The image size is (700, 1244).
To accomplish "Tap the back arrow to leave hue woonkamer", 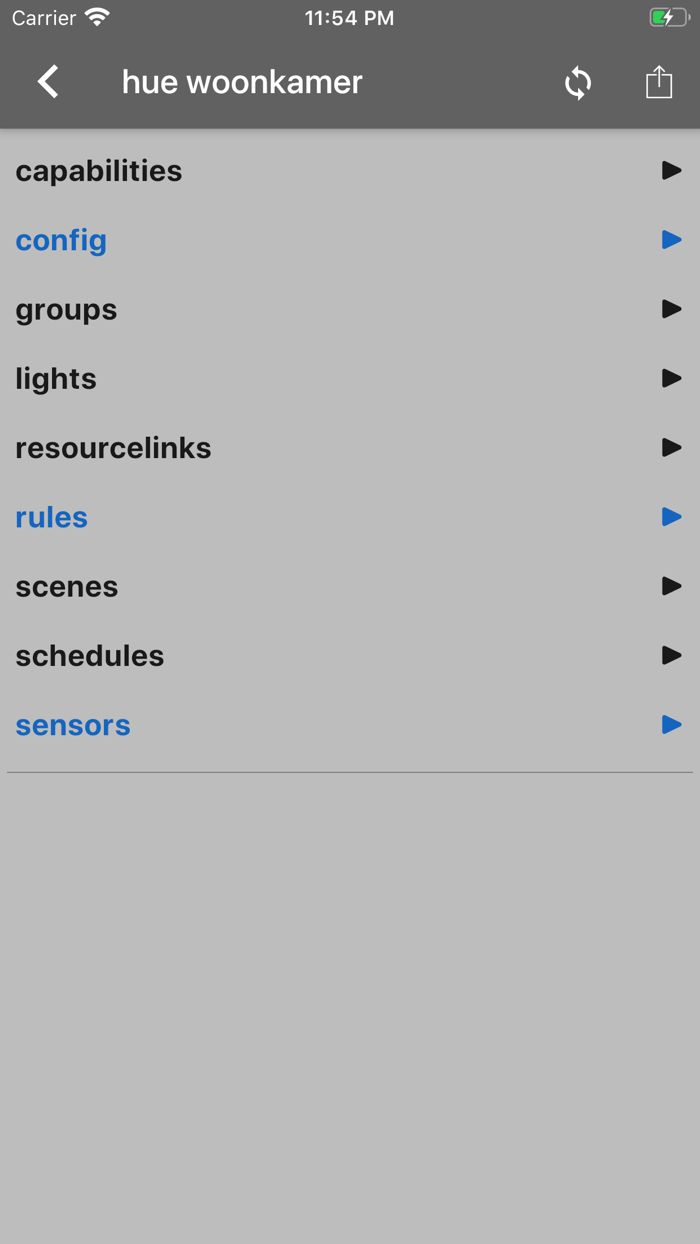I will (x=46, y=81).
